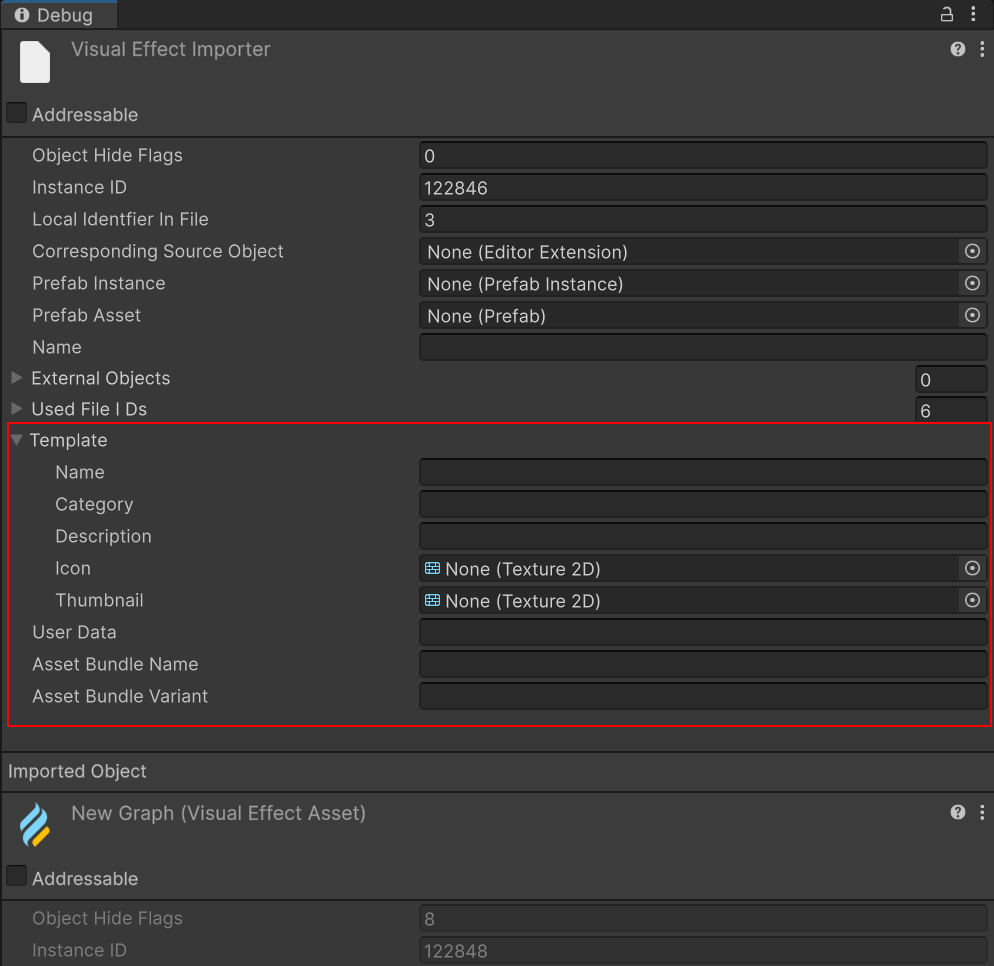994x966 pixels.
Task: Click the New Graph Visual Effect Asset icon
Action: pyautogui.click(x=35, y=826)
